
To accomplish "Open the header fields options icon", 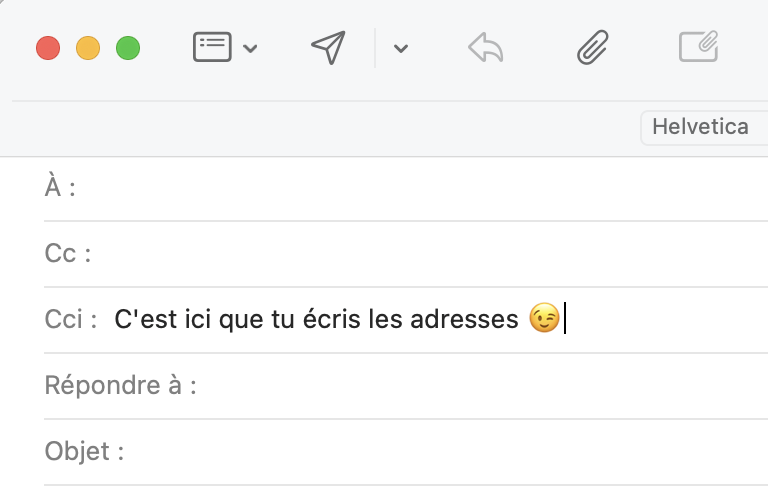I will pos(212,47).
